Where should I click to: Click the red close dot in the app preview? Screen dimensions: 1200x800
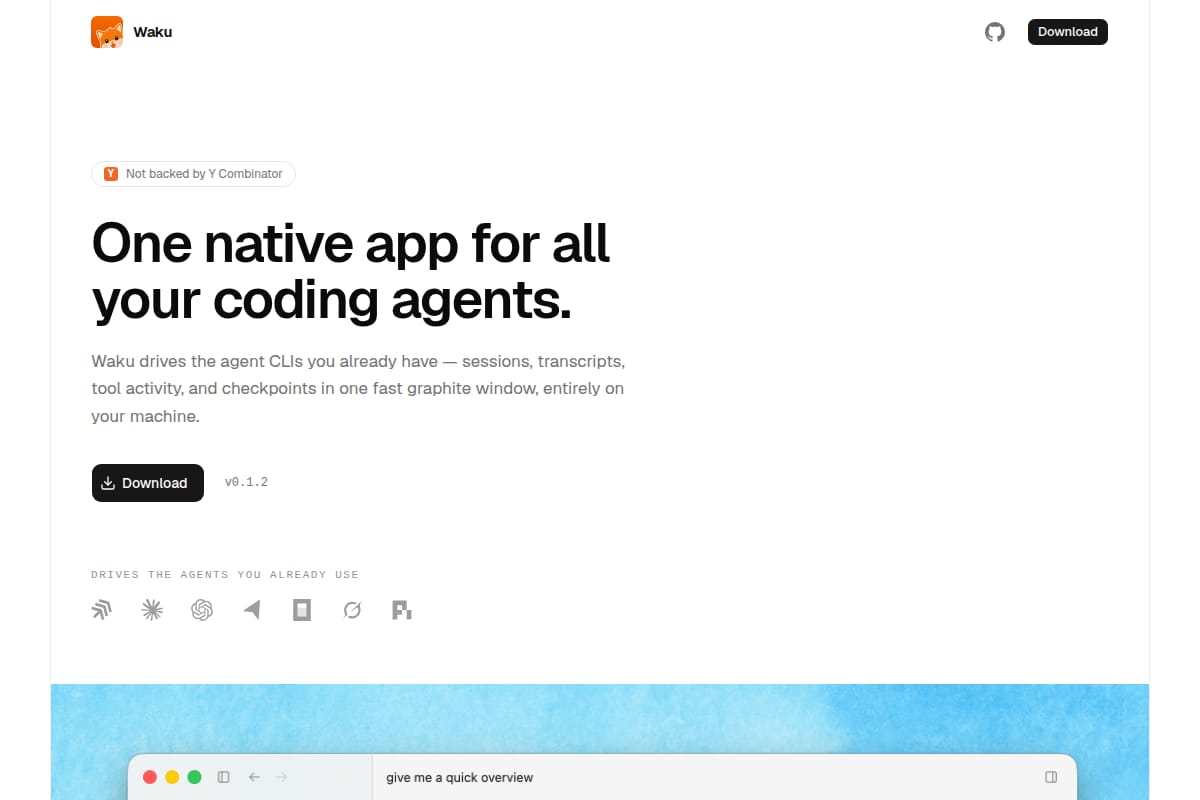(x=150, y=777)
